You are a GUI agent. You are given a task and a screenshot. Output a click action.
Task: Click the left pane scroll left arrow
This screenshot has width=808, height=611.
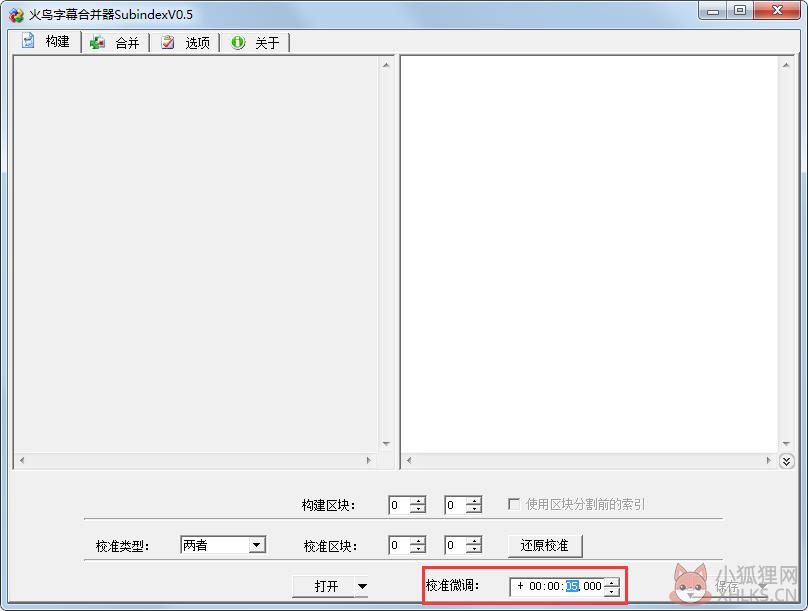22,460
